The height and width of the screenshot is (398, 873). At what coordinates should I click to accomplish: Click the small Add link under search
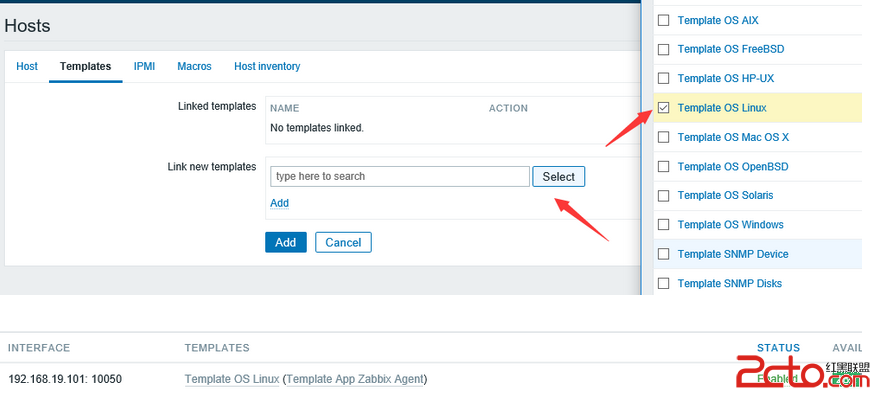[x=279, y=203]
